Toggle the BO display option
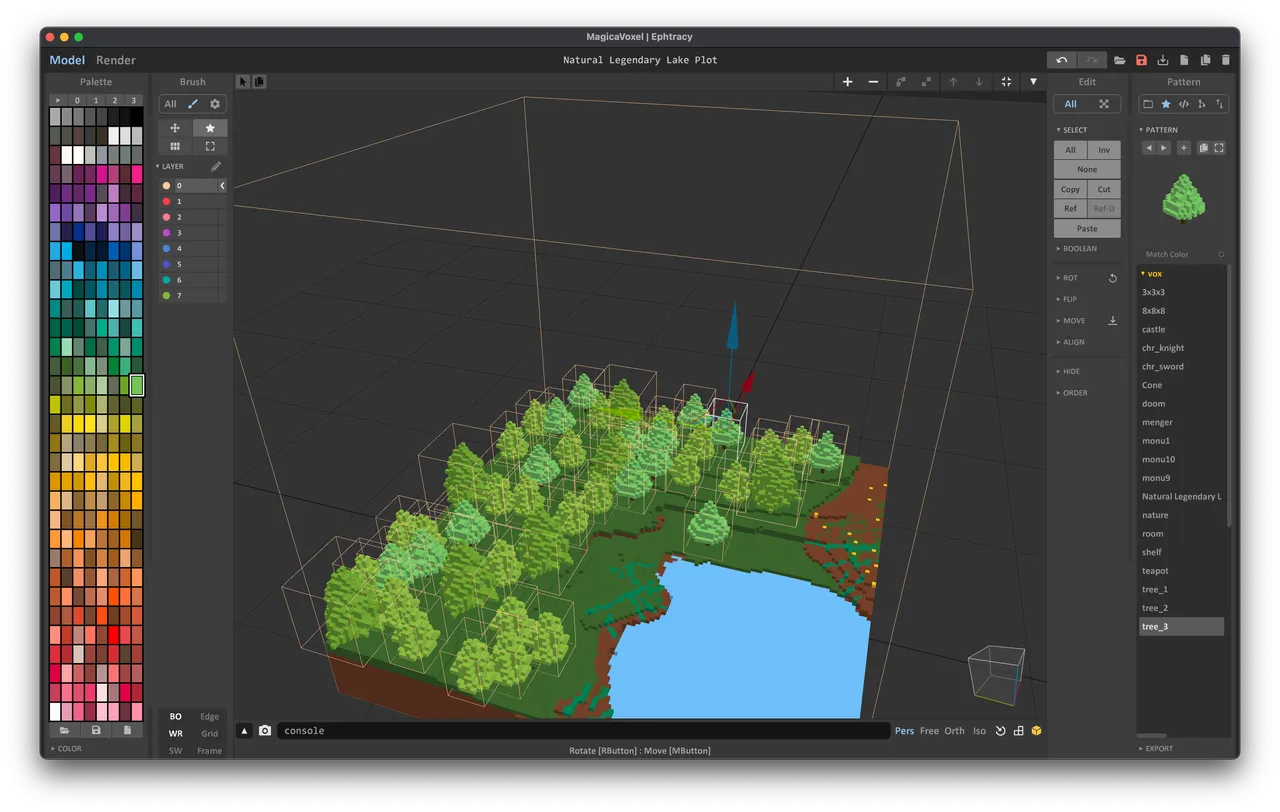The image size is (1280, 812). [175, 717]
